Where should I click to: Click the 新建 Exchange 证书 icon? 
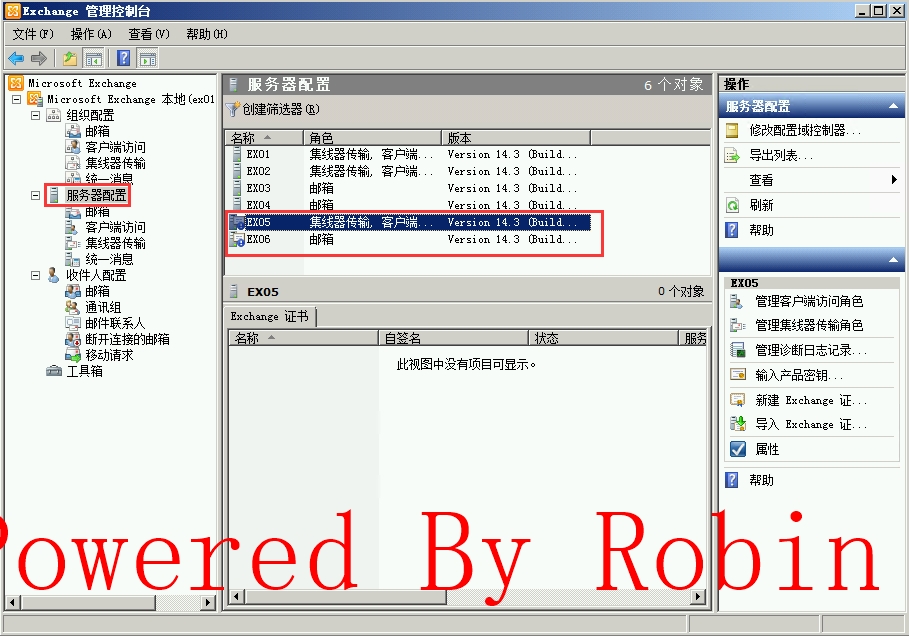pyautogui.click(x=737, y=400)
